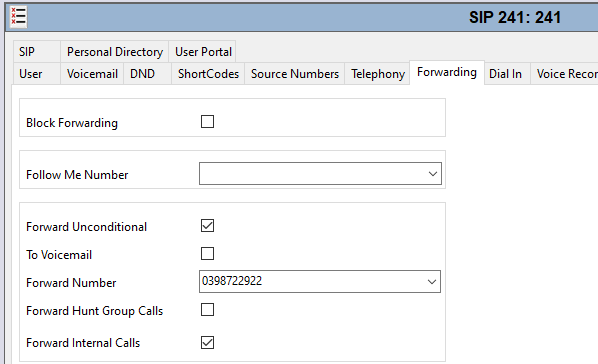Uncheck the Forward Unconditional checkbox
Viewport: 598px width, 364px height.
click(207, 225)
